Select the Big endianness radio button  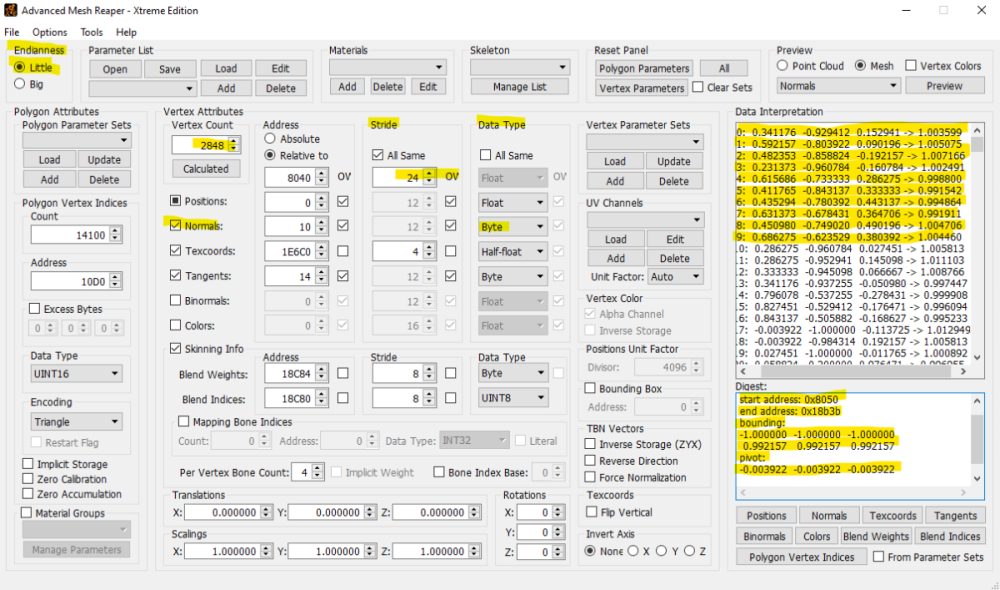click(x=20, y=85)
